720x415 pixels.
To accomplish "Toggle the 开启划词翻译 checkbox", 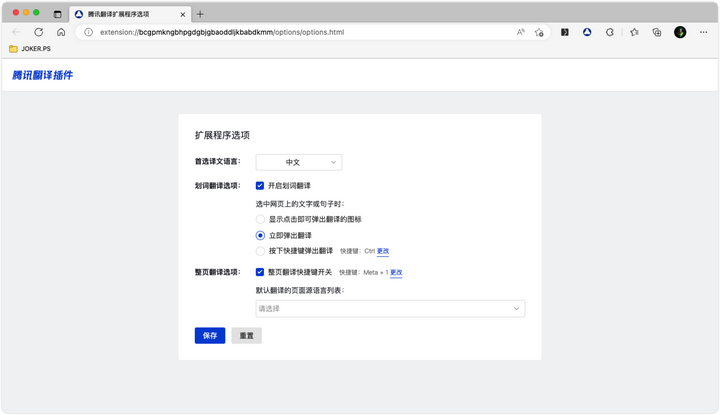I will 260,185.
